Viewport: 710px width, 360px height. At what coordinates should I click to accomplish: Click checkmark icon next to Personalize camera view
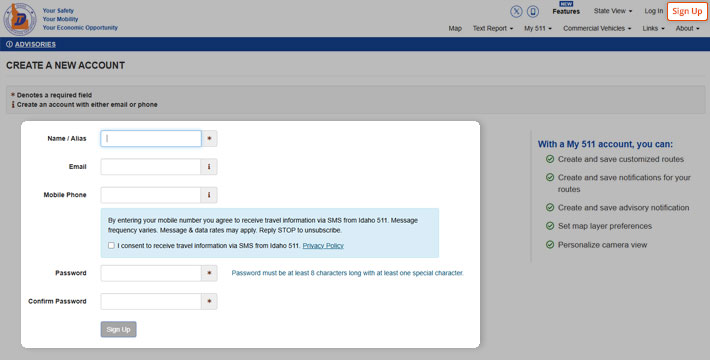point(550,245)
